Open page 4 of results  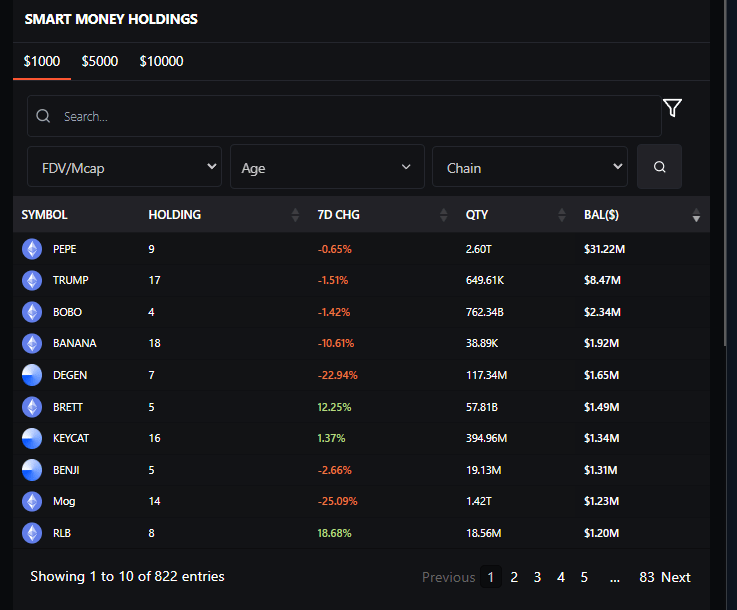point(561,577)
